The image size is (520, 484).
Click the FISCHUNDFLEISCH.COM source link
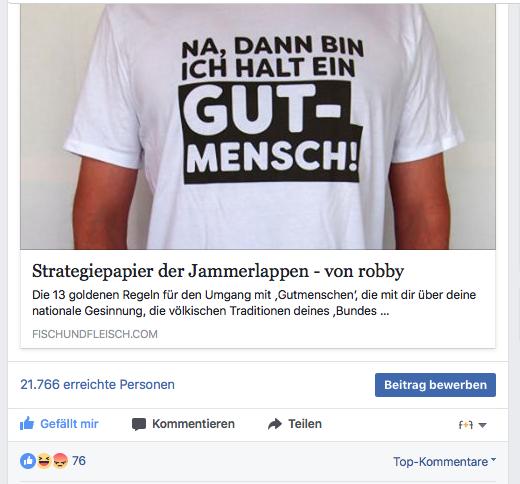95,334
